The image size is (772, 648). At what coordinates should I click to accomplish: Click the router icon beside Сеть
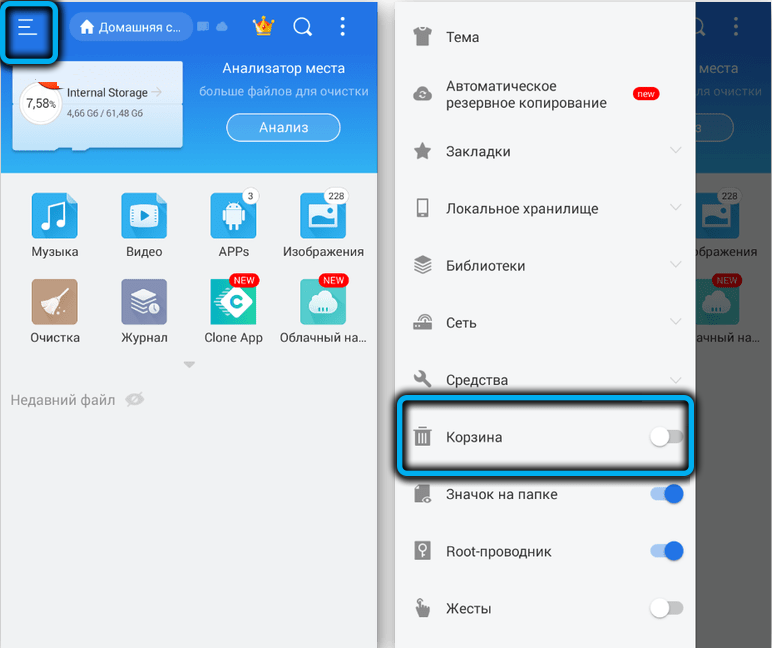pyautogui.click(x=422, y=322)
